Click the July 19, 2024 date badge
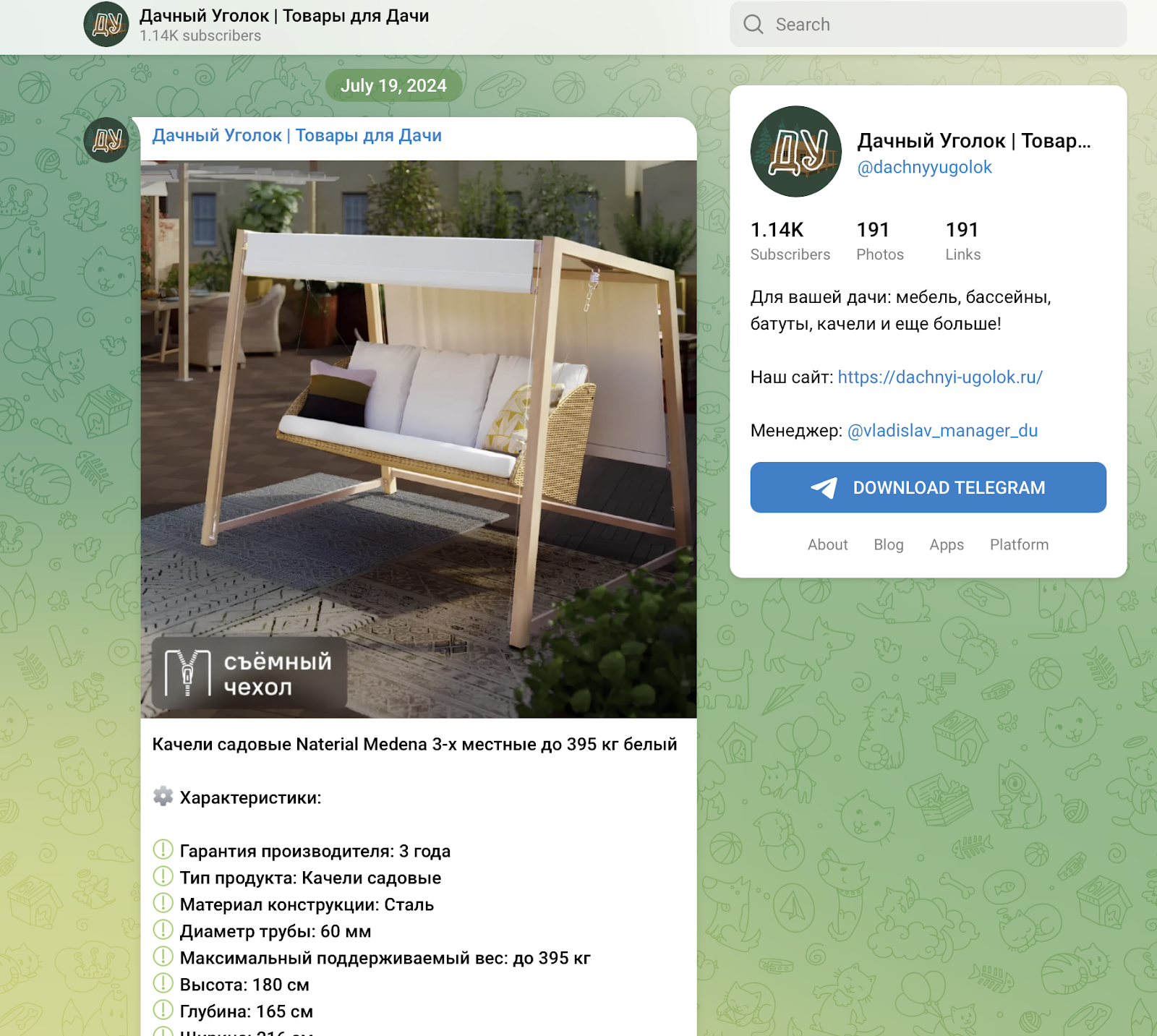The image size is (1157, 1036). 393,85
